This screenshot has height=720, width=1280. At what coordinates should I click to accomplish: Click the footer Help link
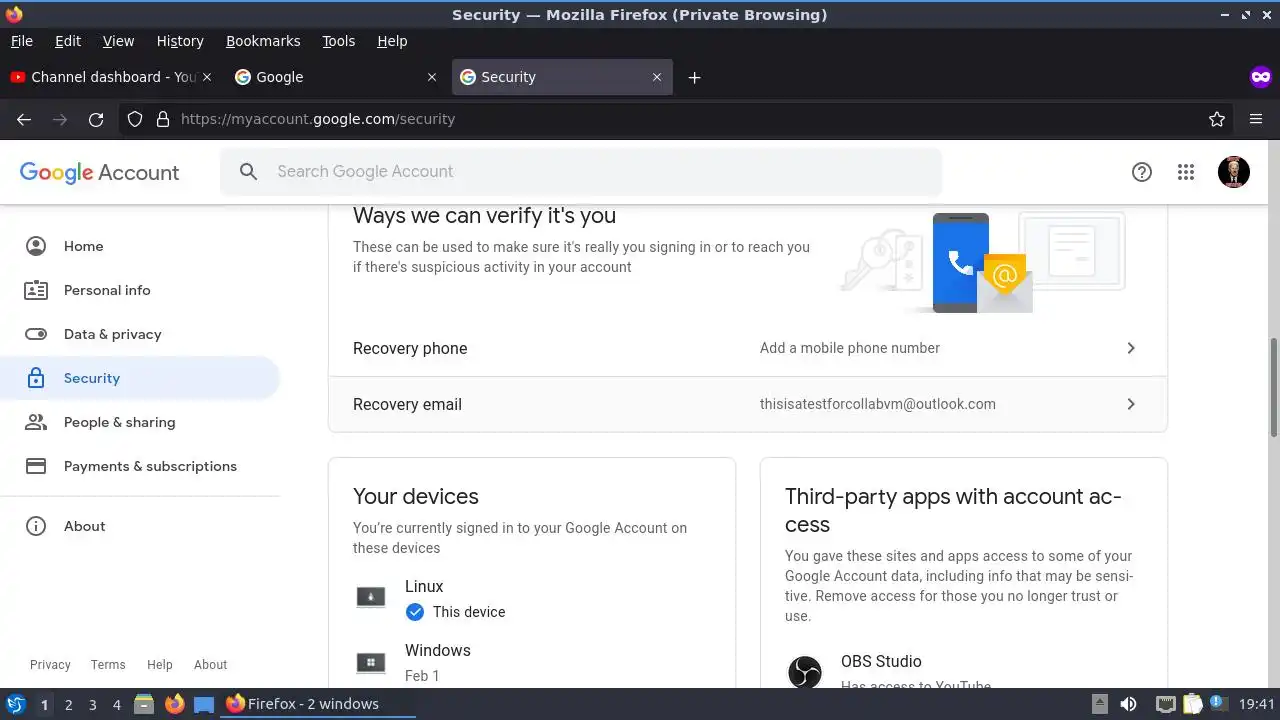160,665
